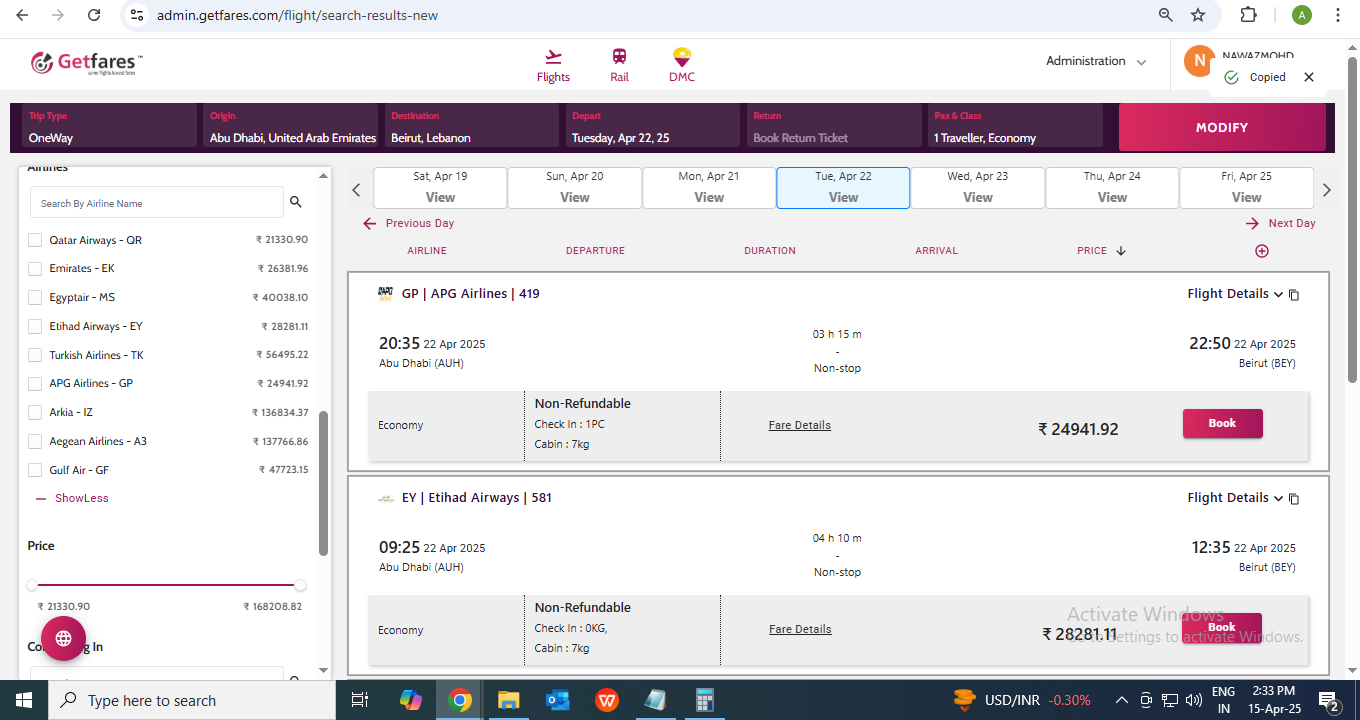The width and height of the screenshot is (1360, 720).
Task: Select the Wed, Apr 23 date tab
Action: click(x=977, y=187)
